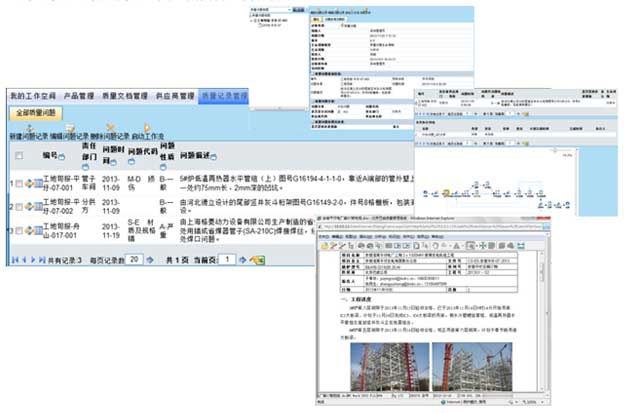Click 启动工作流 toolbar icon

[147, 127]
